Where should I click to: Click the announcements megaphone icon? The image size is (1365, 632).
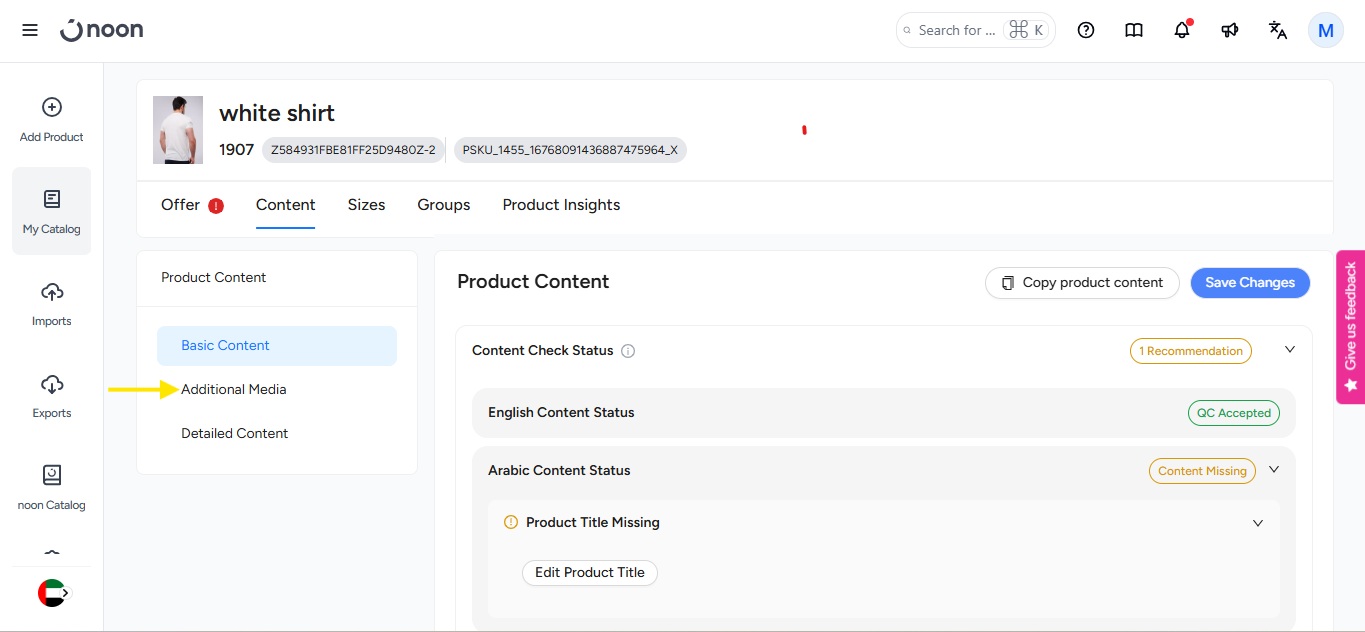[x=1230, y=30]
